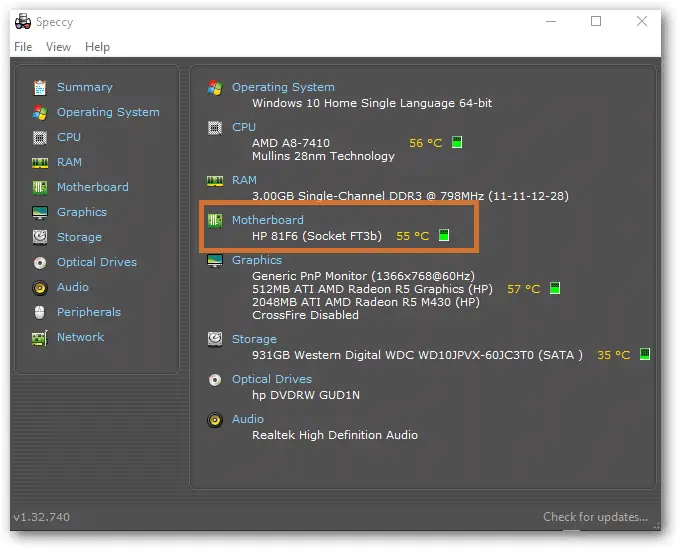The height and width of the screenshot is (549, 679).
Task: Open CPU heading link in summary
Action: click(244, 127)
